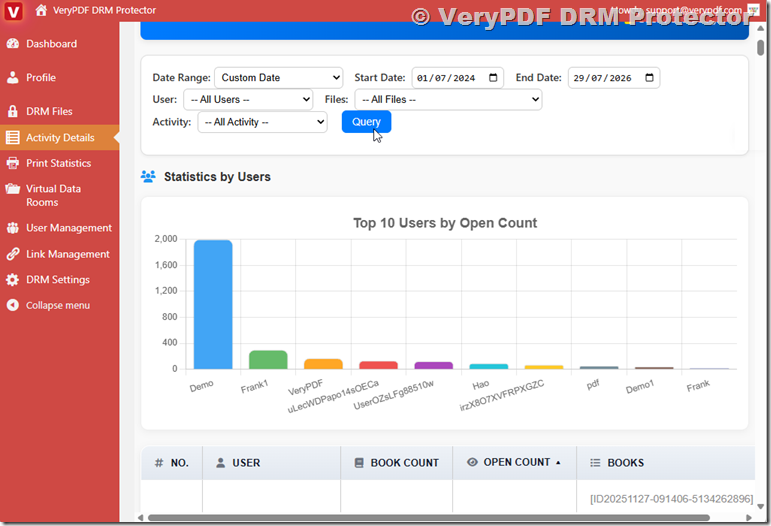Open Link Management in the sidebar

[x=59, y=254]
